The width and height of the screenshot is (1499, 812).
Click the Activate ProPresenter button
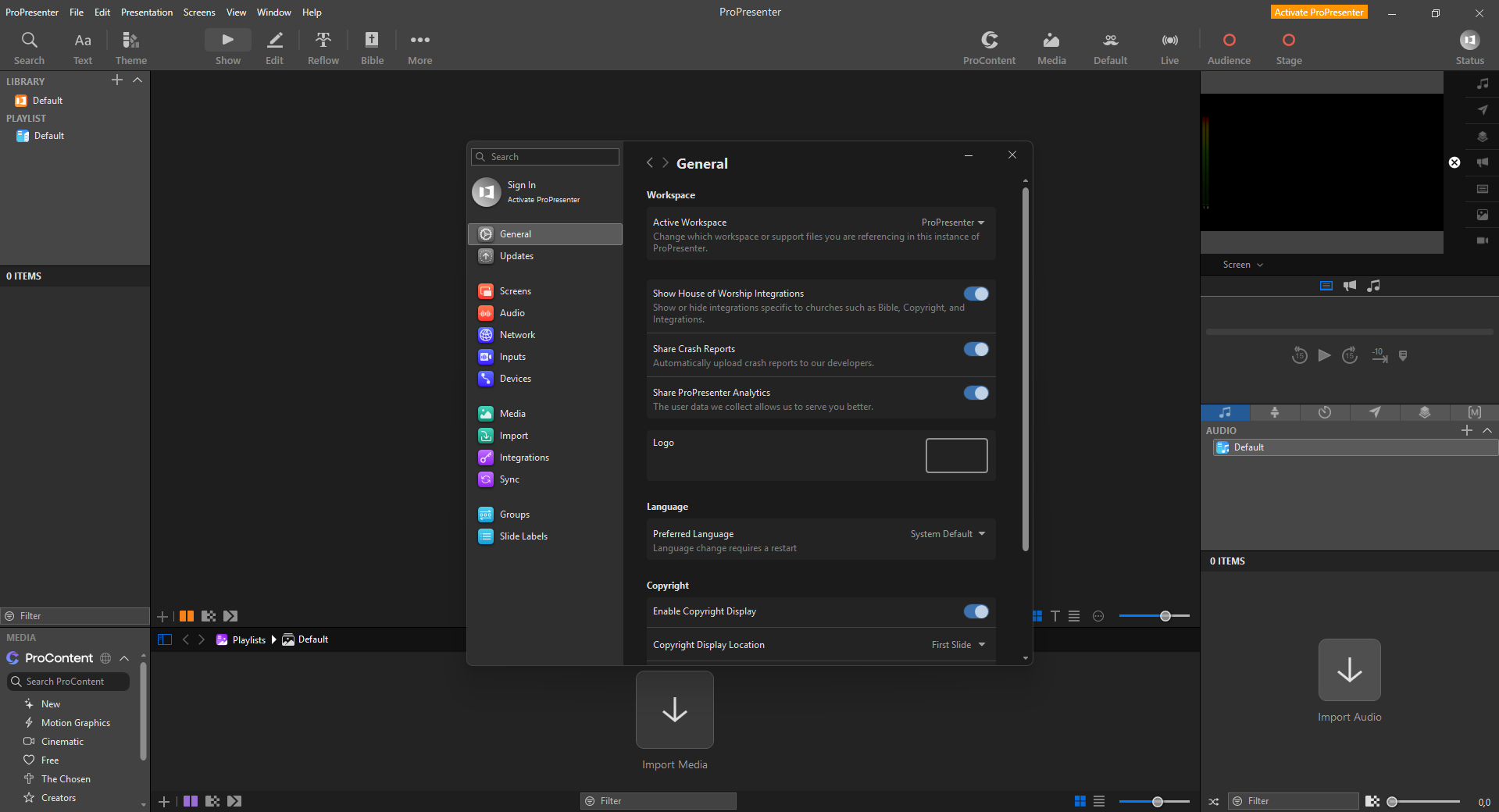pos(1319,12)
